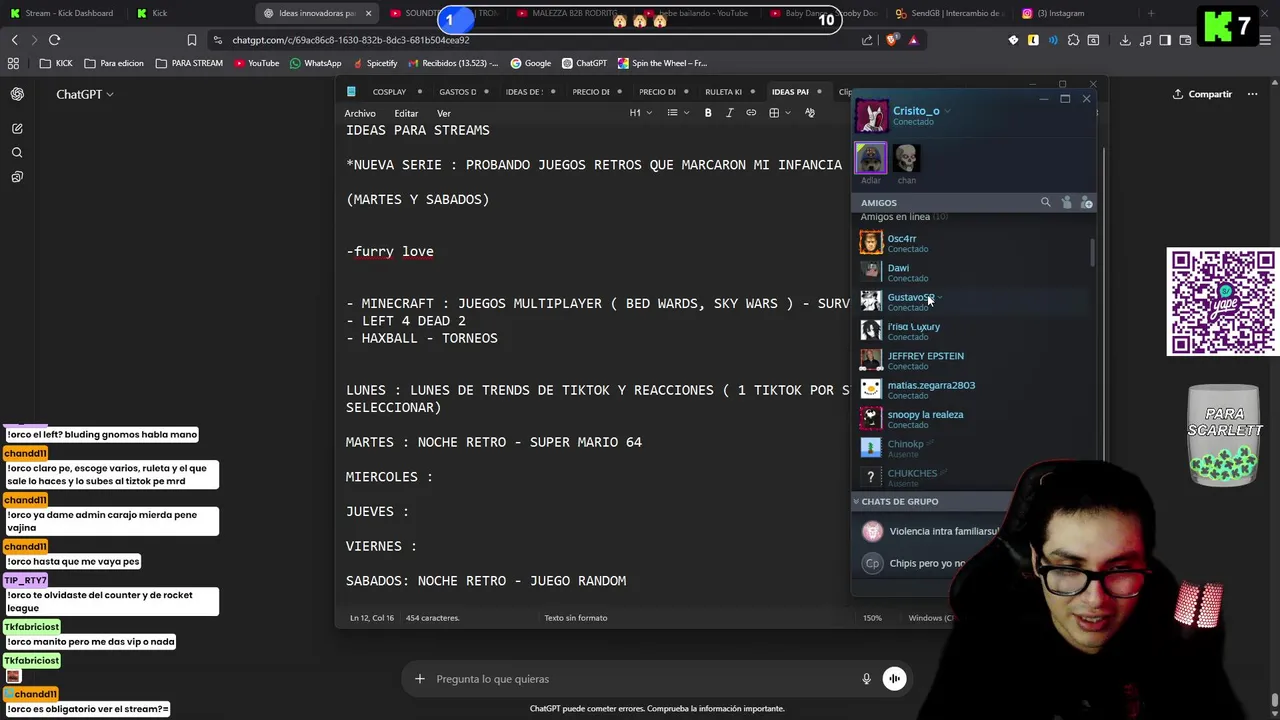Open ChatGPT search chats icon
The width and height of the screenshot is (1280, 720).
coord(17,152)
